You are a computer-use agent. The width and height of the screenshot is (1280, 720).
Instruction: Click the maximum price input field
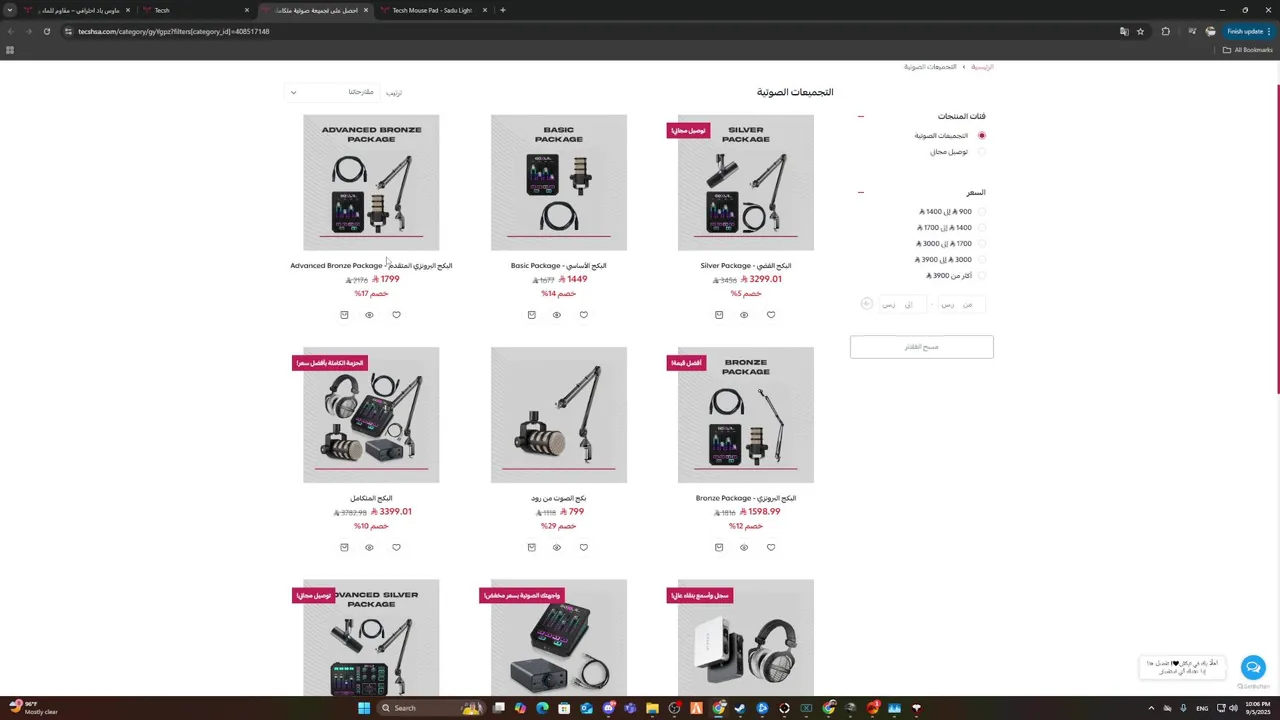tap(901, 304)
